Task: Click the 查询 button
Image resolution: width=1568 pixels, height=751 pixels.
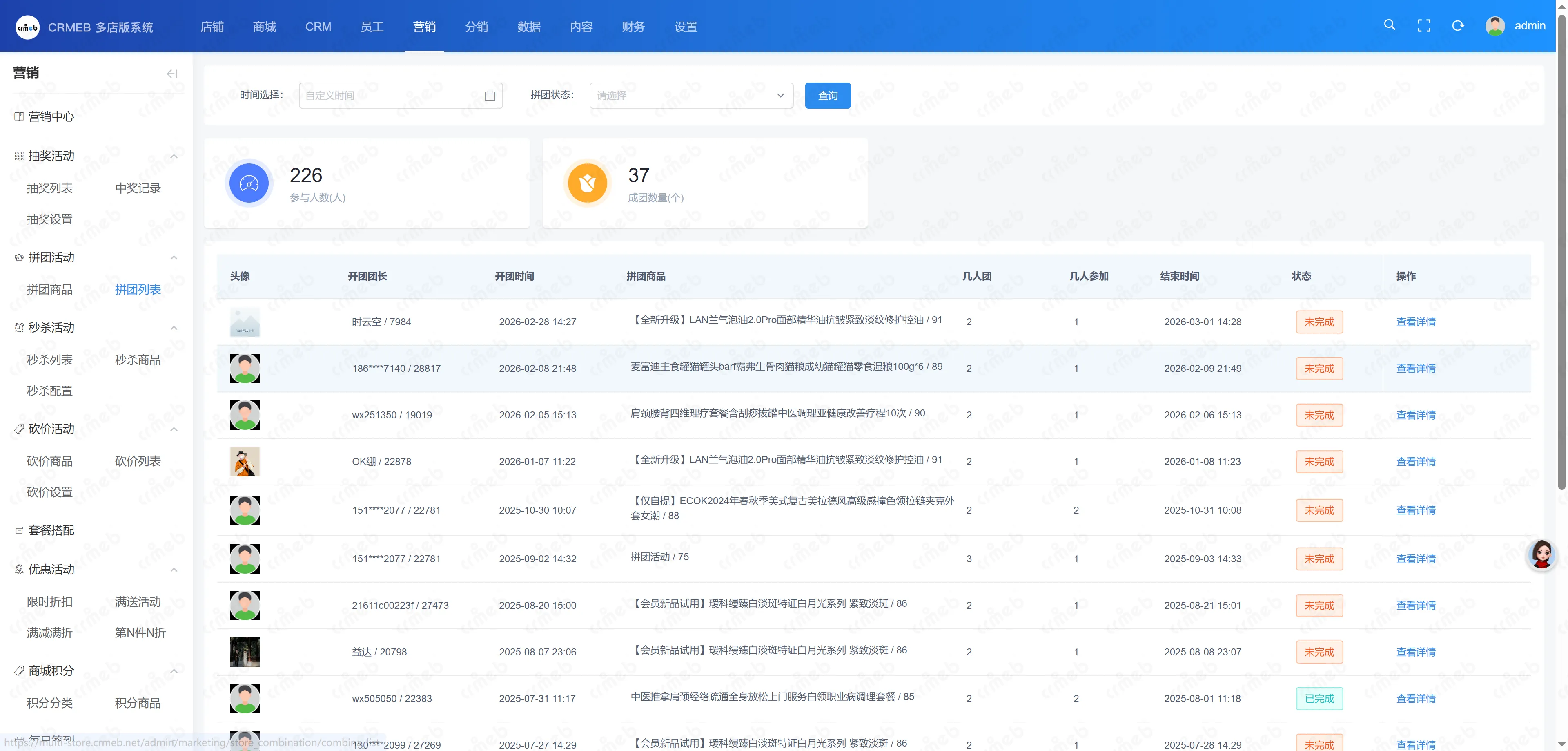Action: (827, 96)
